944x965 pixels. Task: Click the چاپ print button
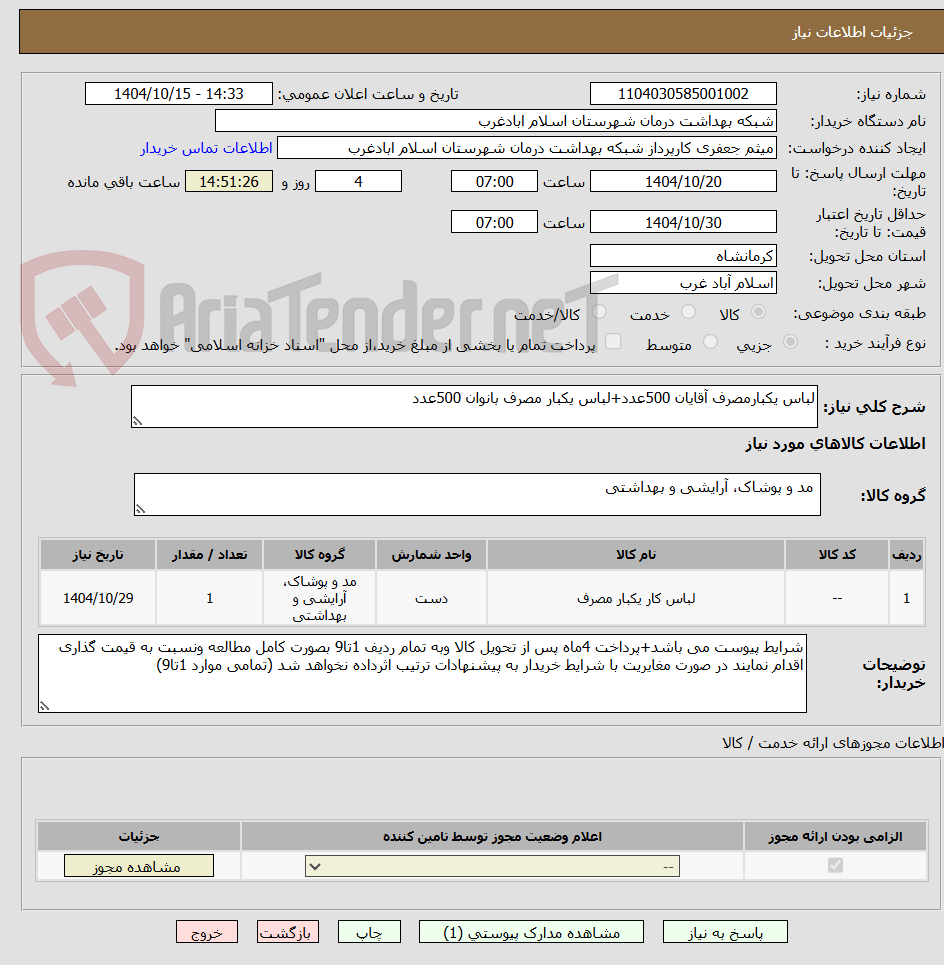369,932
